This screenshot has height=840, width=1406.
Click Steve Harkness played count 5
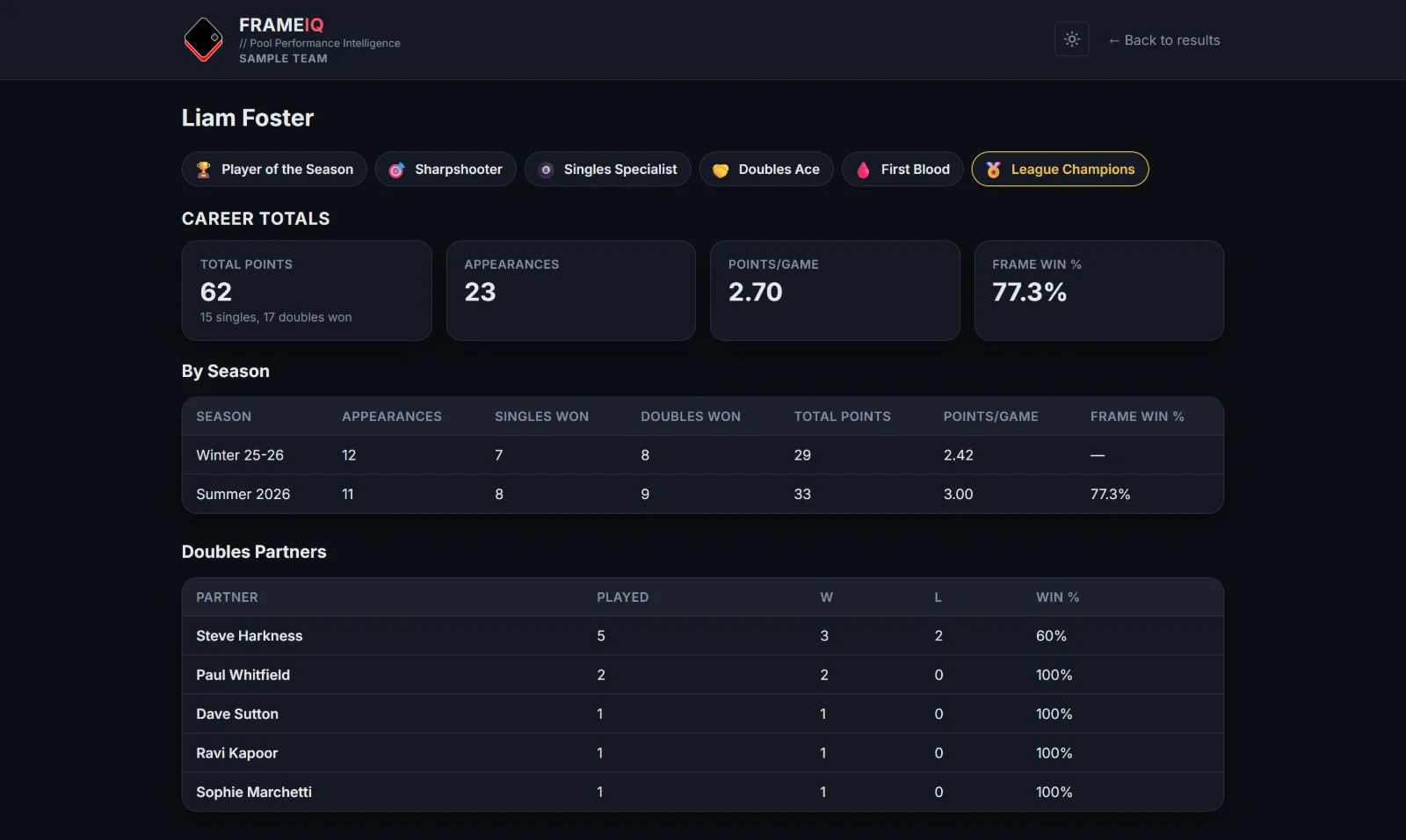601,636
